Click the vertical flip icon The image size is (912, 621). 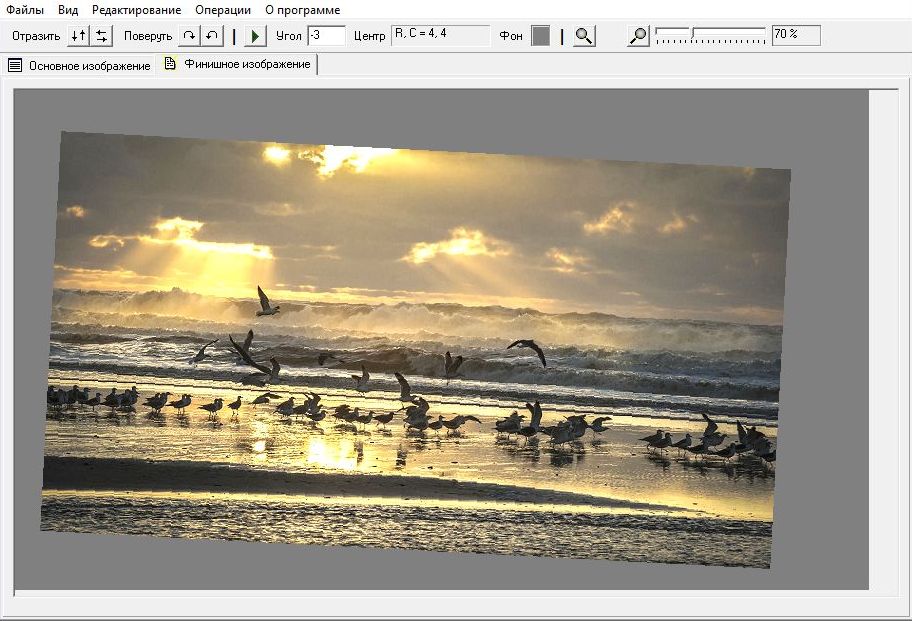(x=78, y=36)
